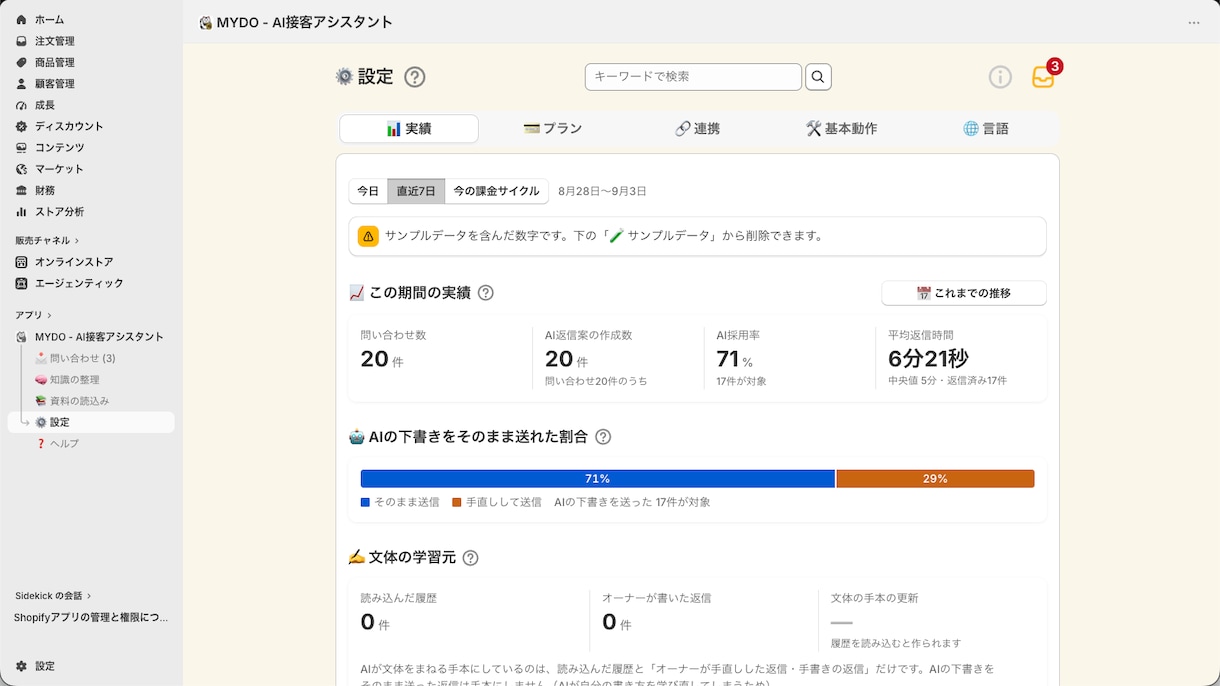Open 知識の整理 page
Screen dimensions: 1220x686
pos(75,380)
